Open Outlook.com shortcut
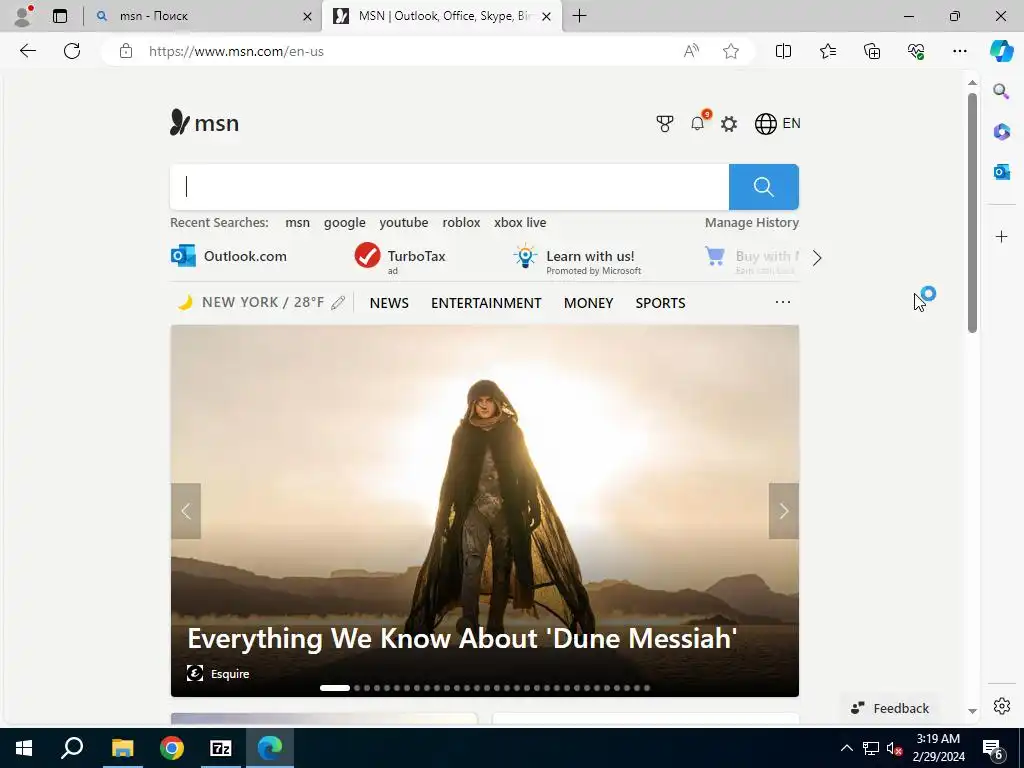This screenshot has width=1024, height=768. [229, 256]
